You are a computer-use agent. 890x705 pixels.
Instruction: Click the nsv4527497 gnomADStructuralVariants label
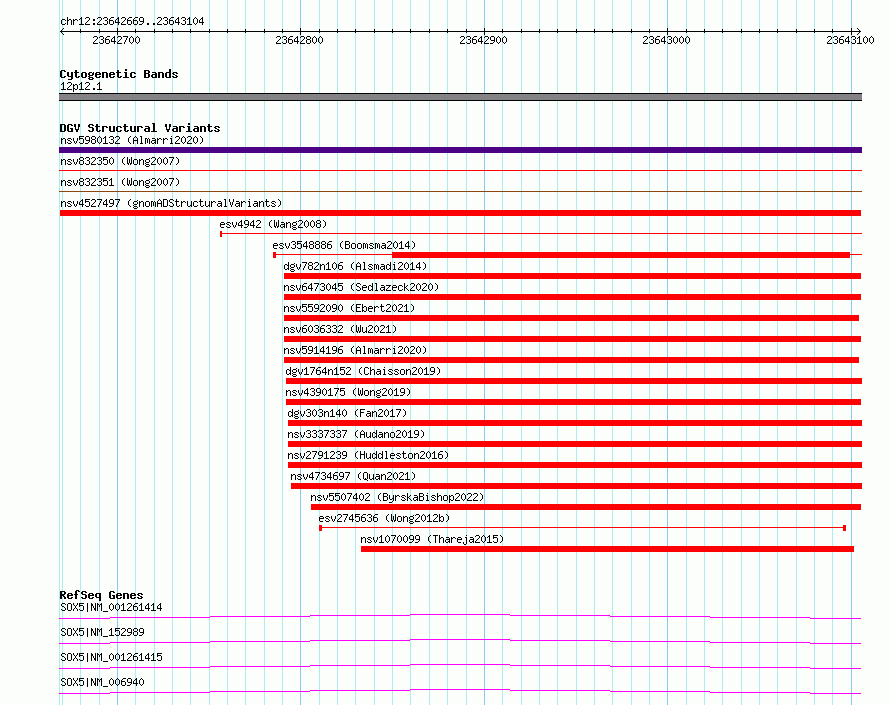point(171,203)
